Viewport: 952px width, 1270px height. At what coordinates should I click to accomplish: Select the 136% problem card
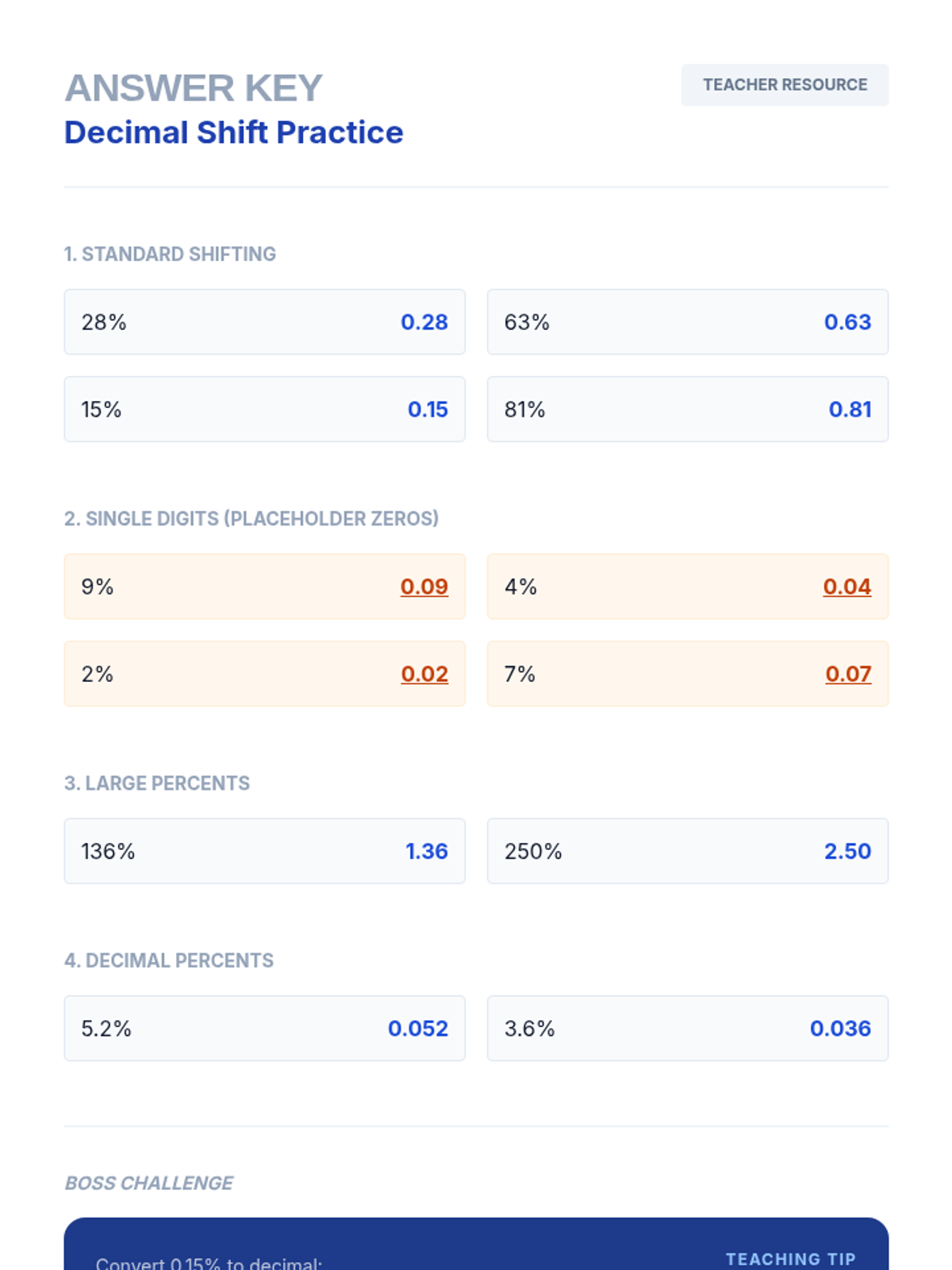click(264, 851)
